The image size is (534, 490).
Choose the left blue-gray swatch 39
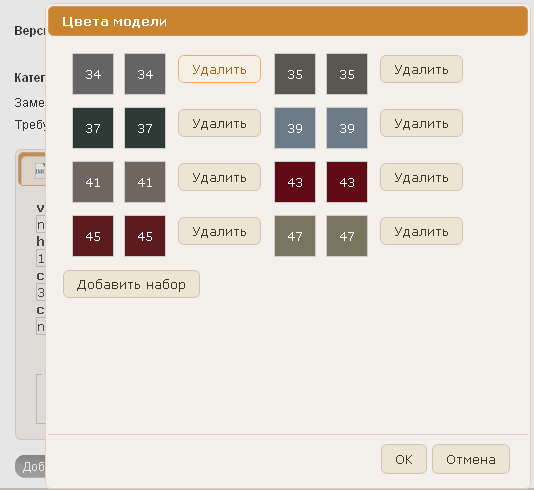click(x=295, y=128)
